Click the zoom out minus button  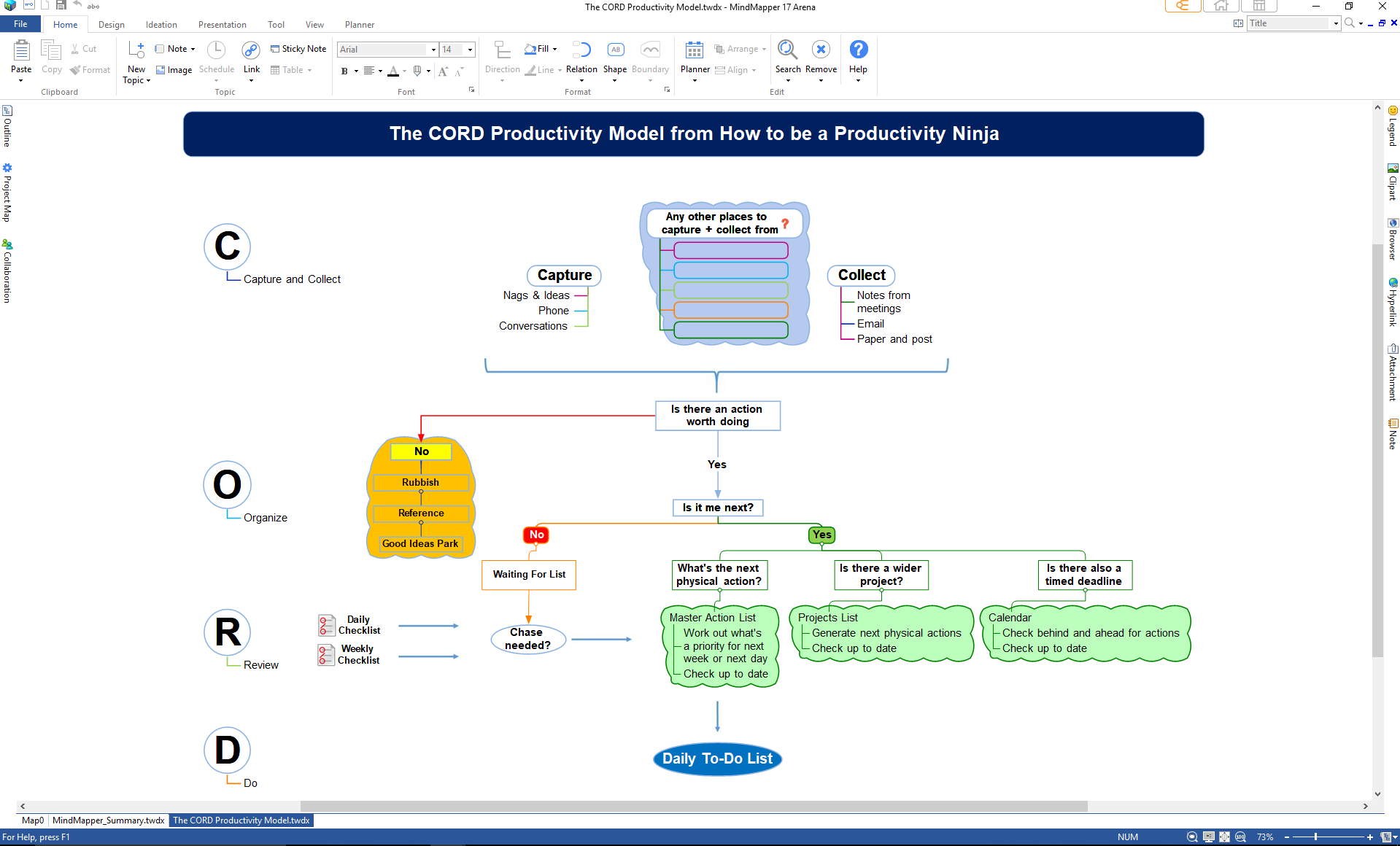pyautogui.click(x=1287, y=837)
